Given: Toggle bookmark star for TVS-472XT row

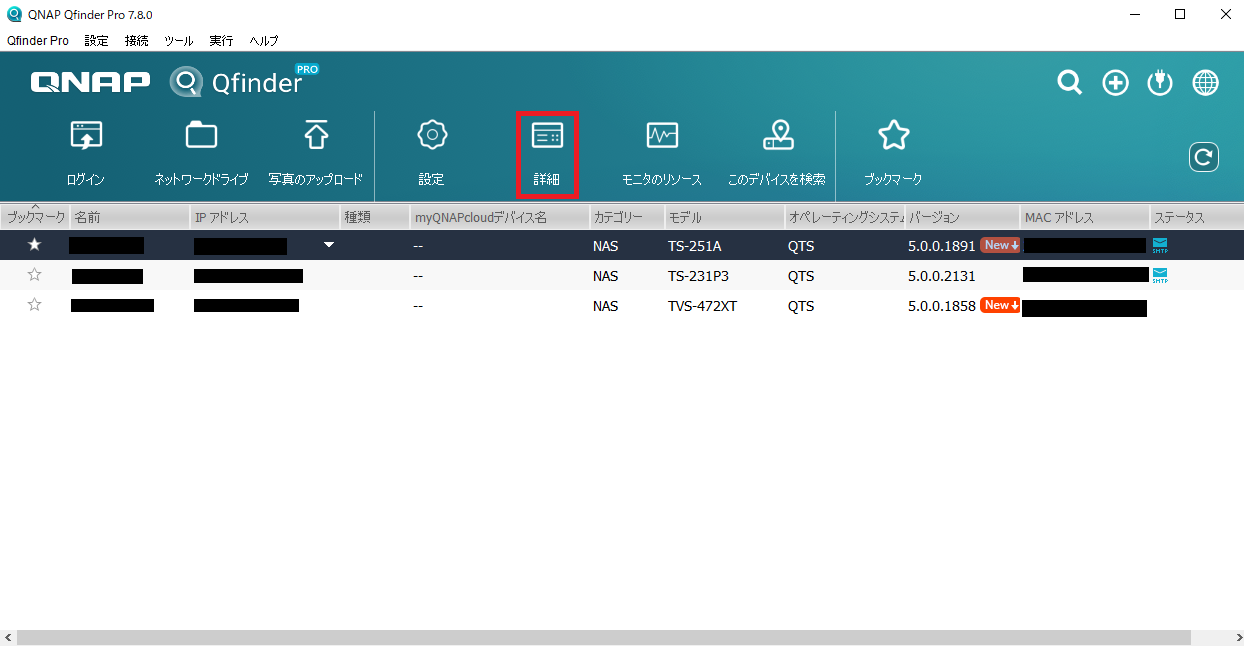Looking at the screenshot, I should [34, 305].
